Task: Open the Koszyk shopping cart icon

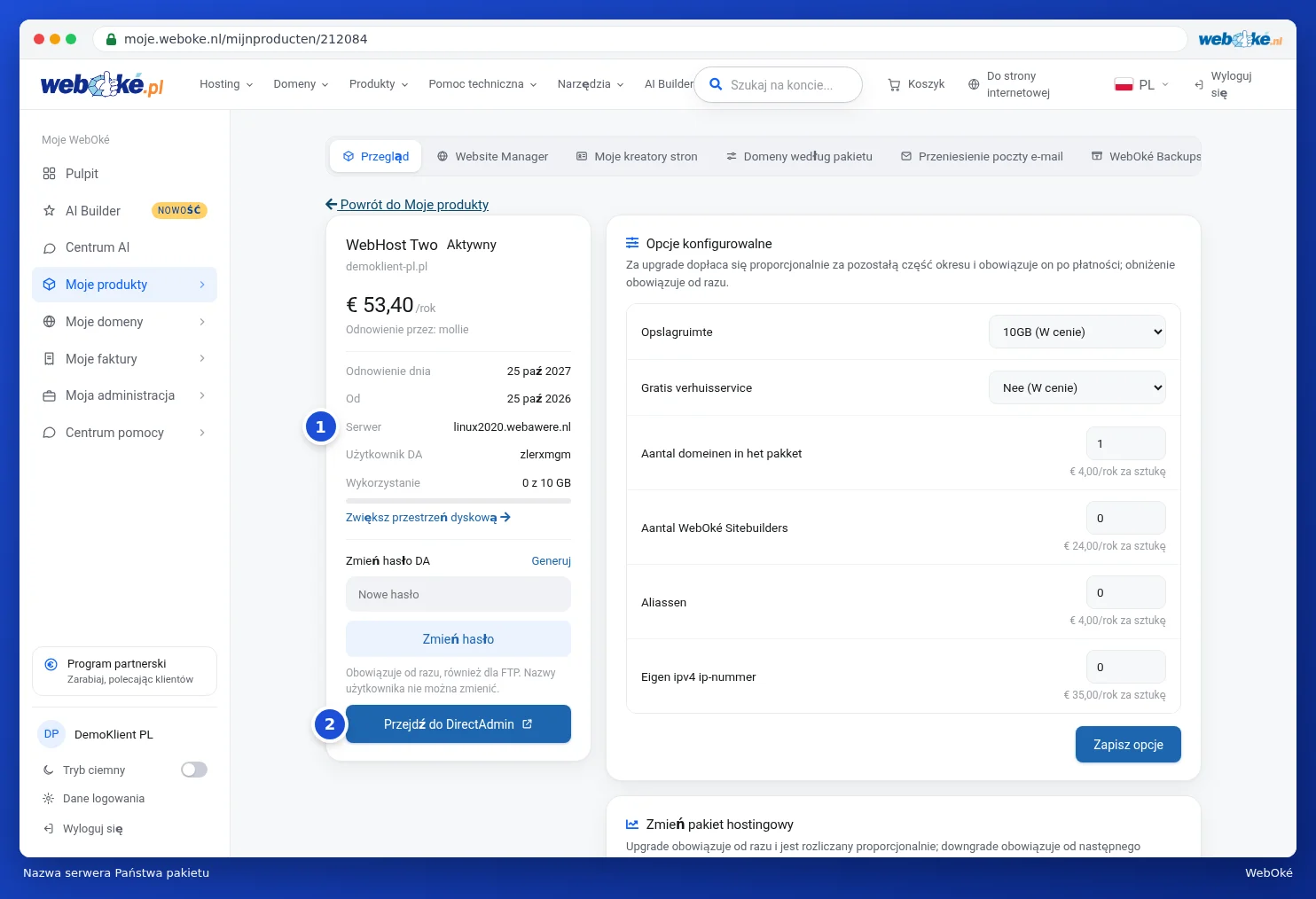Action: [x=894, y=84]
